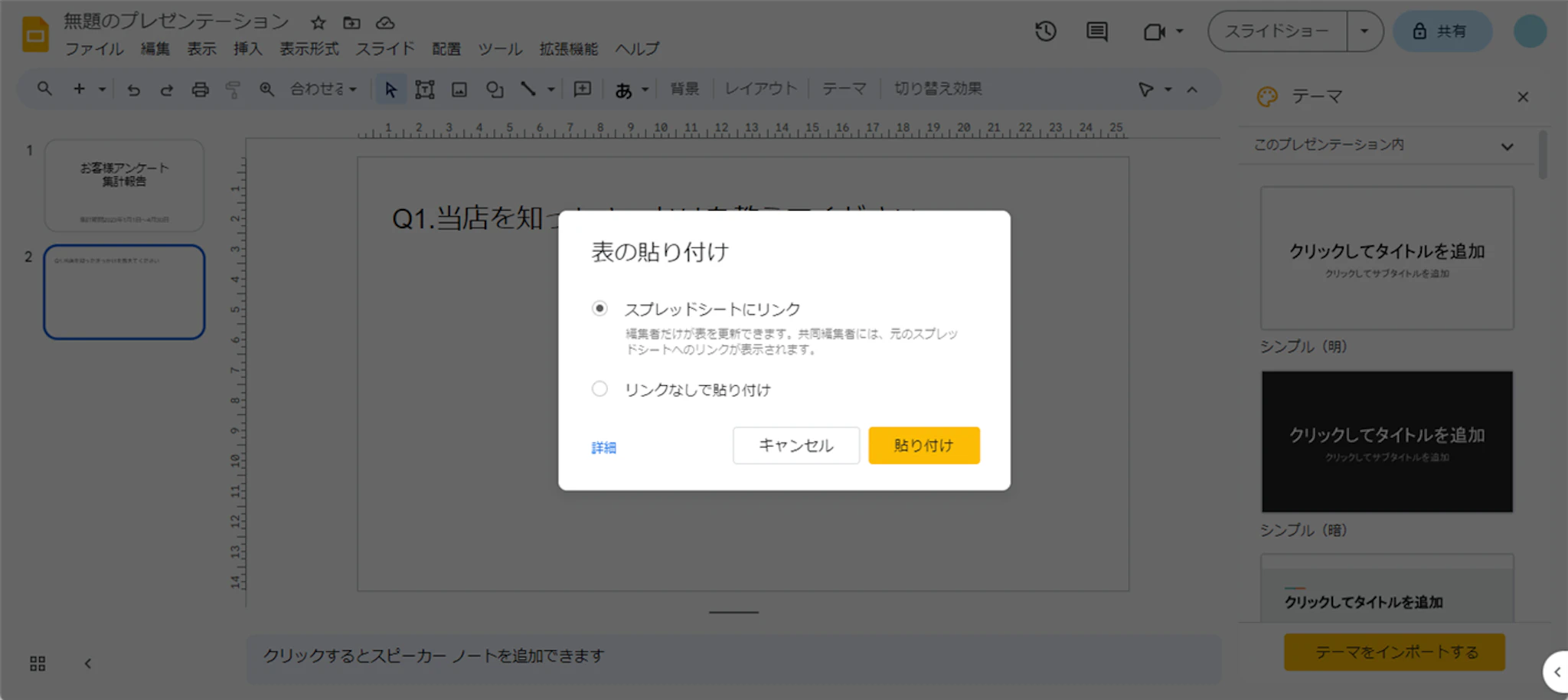
Task: Open the スライドショー dropdown arrow
Action: (1364, 31)
